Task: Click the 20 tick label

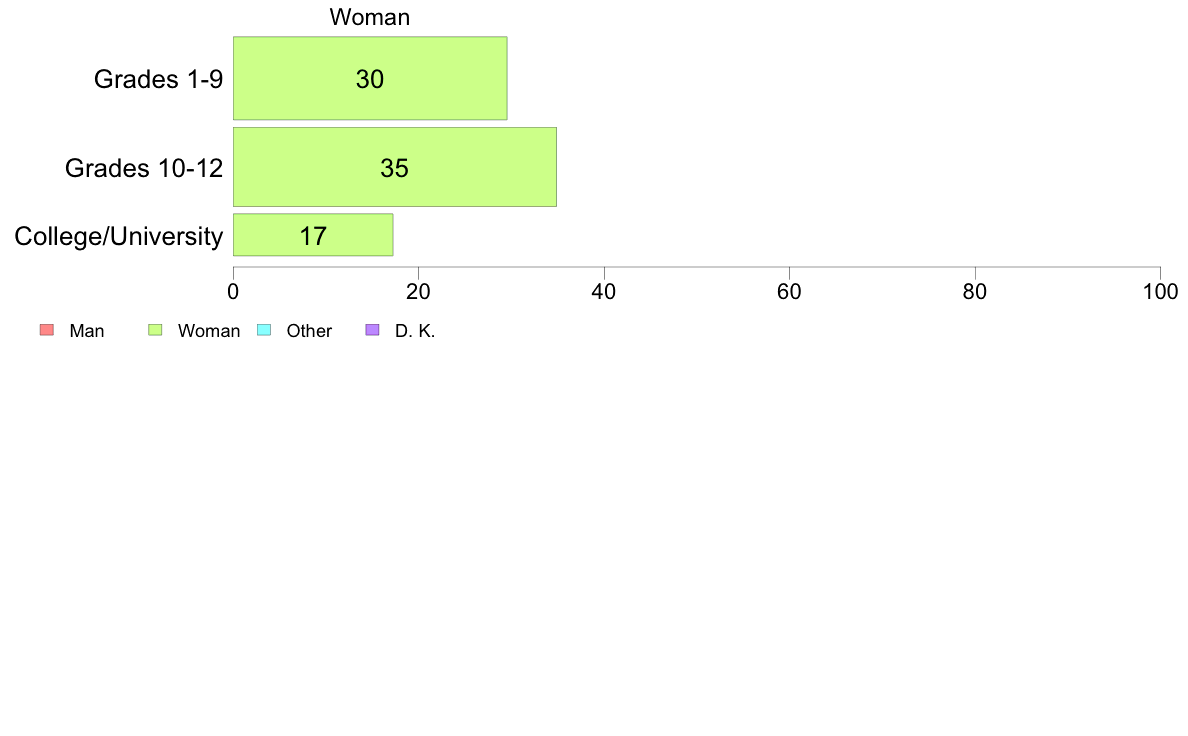Action: (x=418, y=292)
